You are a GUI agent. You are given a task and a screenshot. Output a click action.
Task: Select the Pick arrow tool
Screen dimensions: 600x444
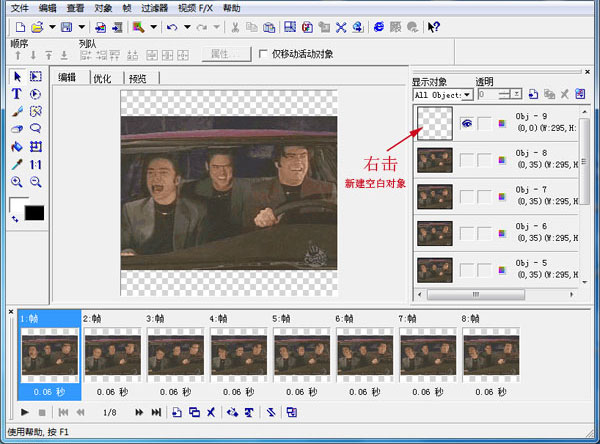(x=17, y=77)
